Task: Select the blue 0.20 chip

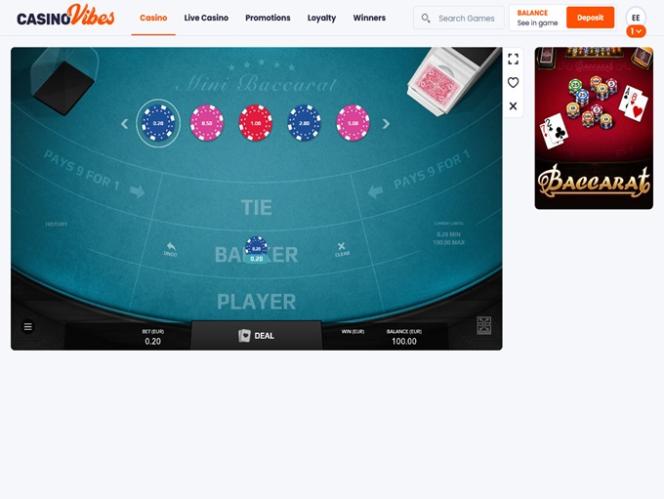Action: 158,123
